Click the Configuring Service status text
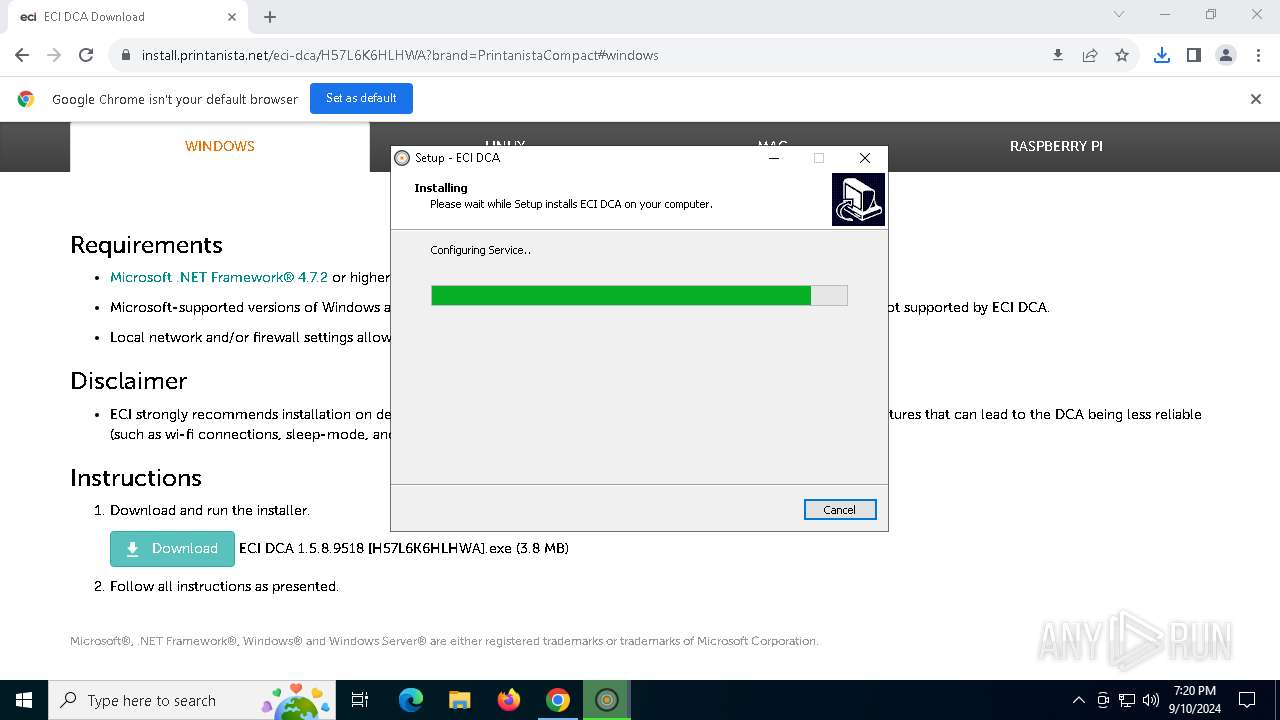Image resolution: width=1280 pixels, height=720 pixels. [x=481, y=250]
